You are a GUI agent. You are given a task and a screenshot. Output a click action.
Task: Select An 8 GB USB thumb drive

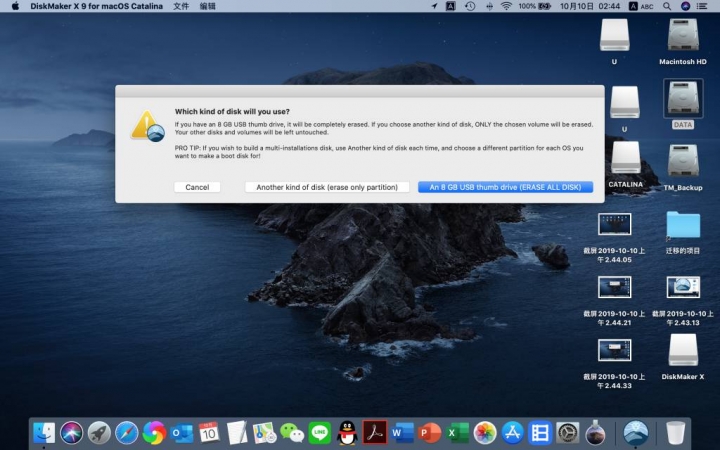pos(505,187)
